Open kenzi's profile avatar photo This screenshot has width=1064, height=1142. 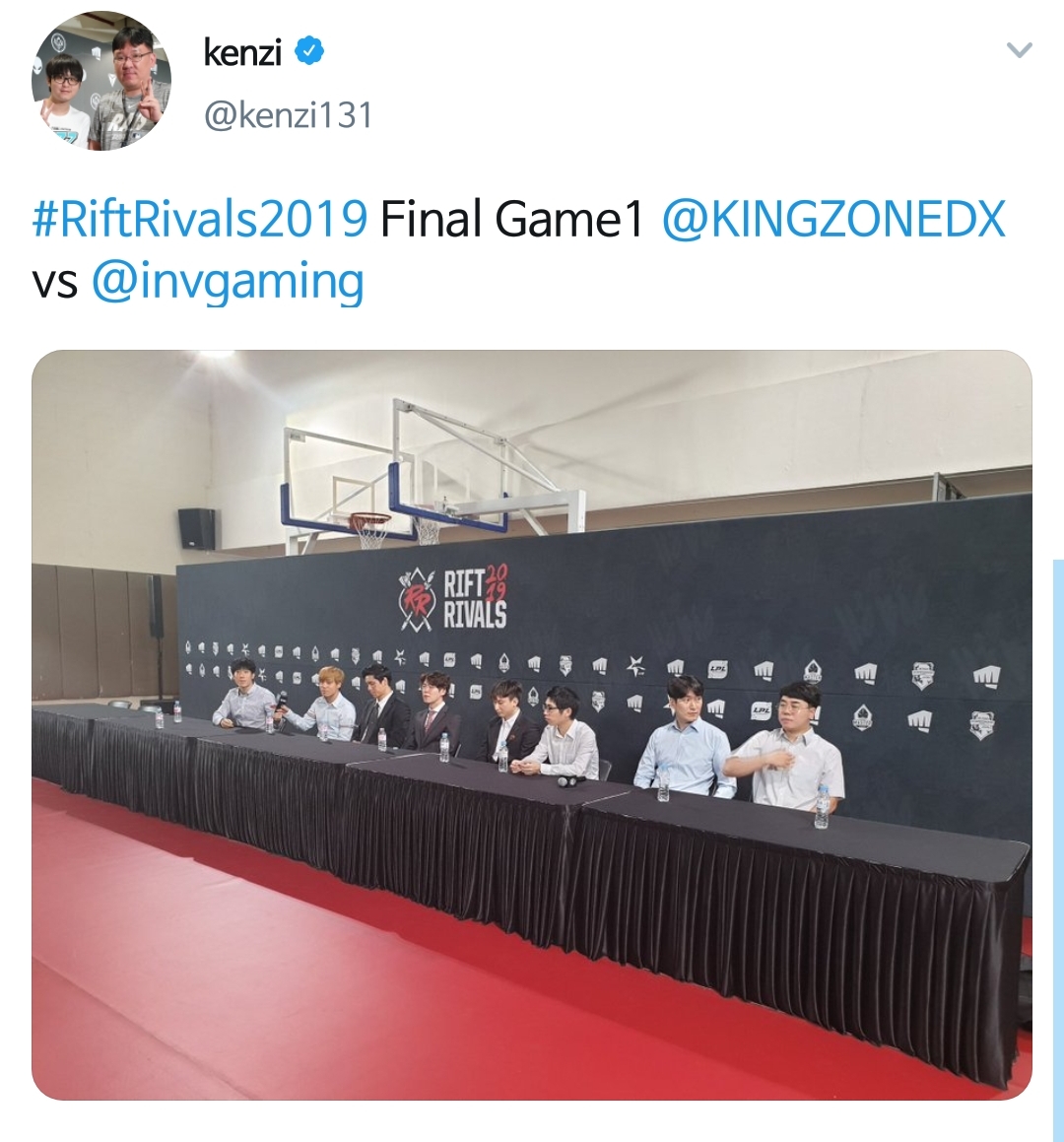point(101,81)
